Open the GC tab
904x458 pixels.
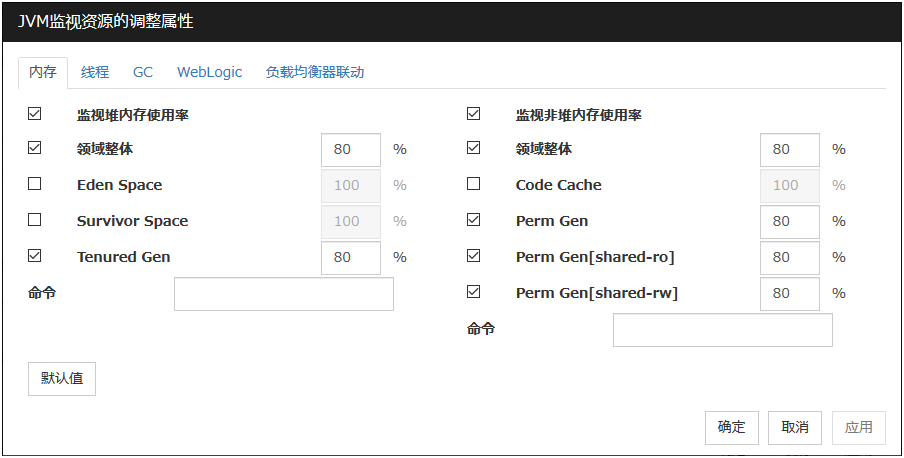143,72
